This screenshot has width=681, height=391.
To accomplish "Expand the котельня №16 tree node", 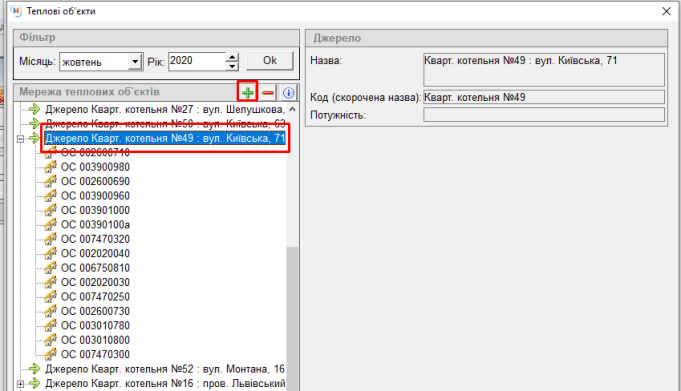I will click(20, 384).
